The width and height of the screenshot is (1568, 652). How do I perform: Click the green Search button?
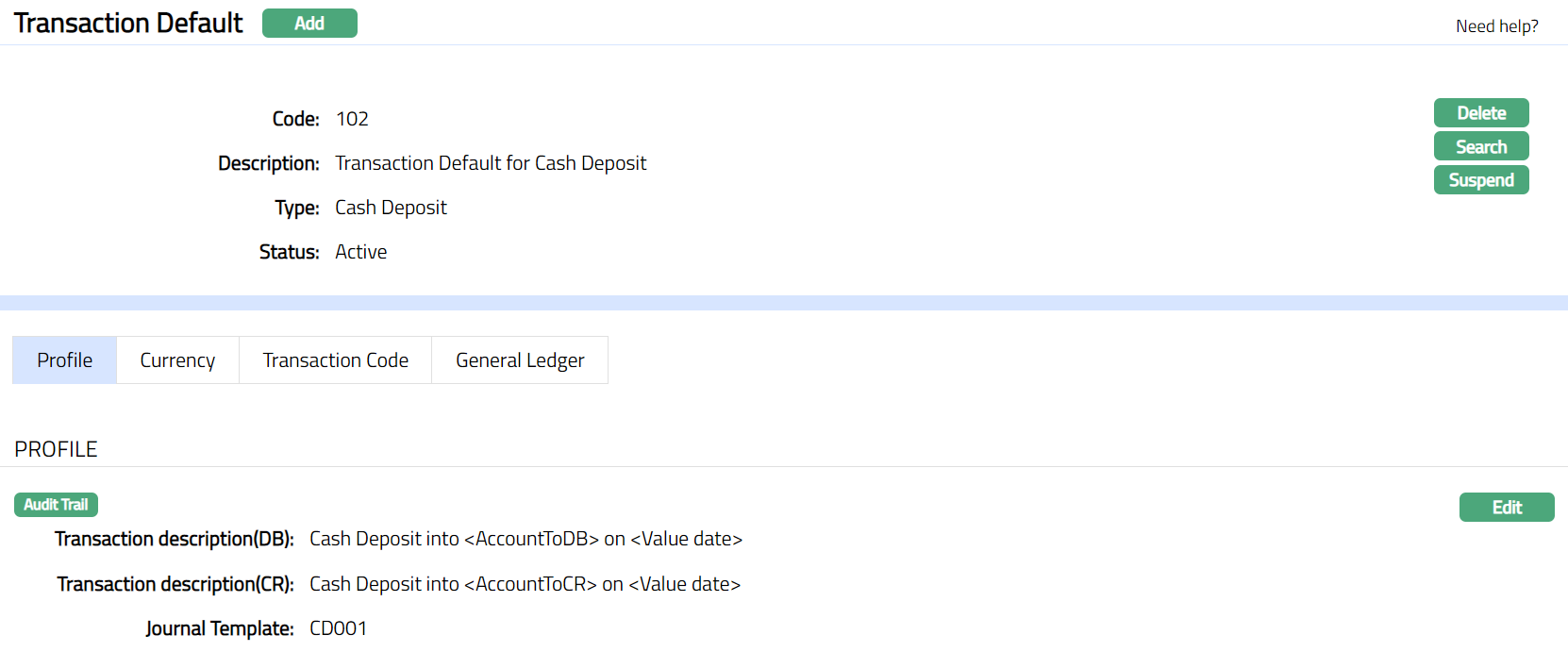tap(1481, 146)
